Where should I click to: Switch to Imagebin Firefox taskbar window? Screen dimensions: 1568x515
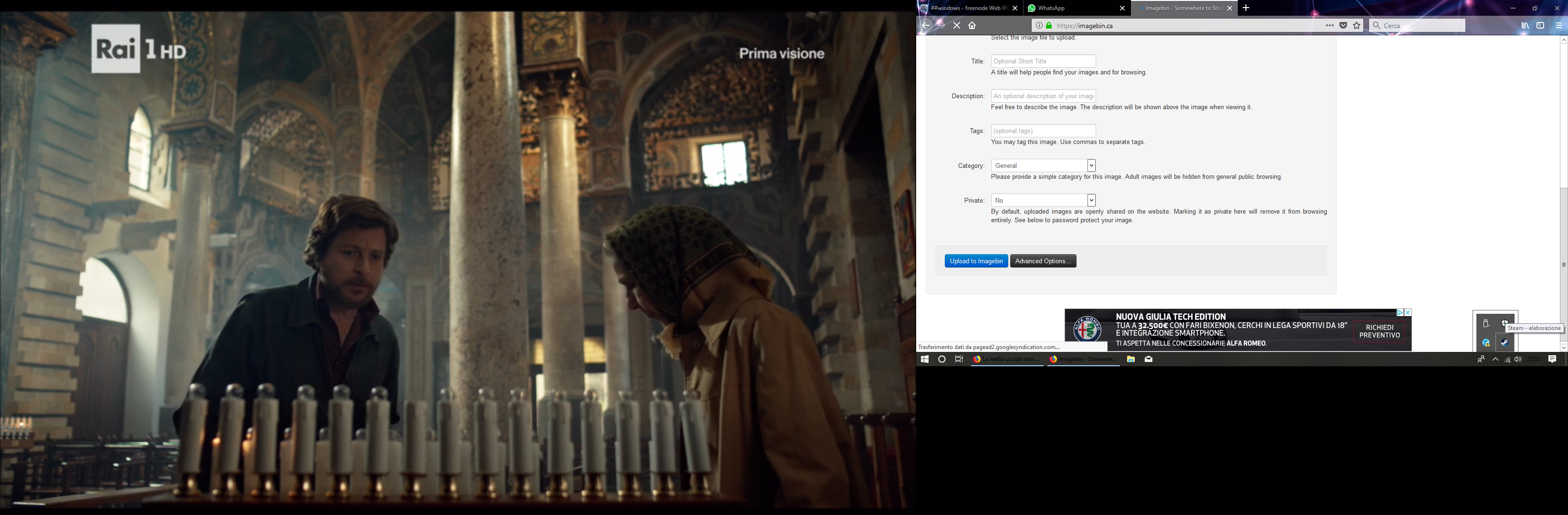pos(1084,360)
